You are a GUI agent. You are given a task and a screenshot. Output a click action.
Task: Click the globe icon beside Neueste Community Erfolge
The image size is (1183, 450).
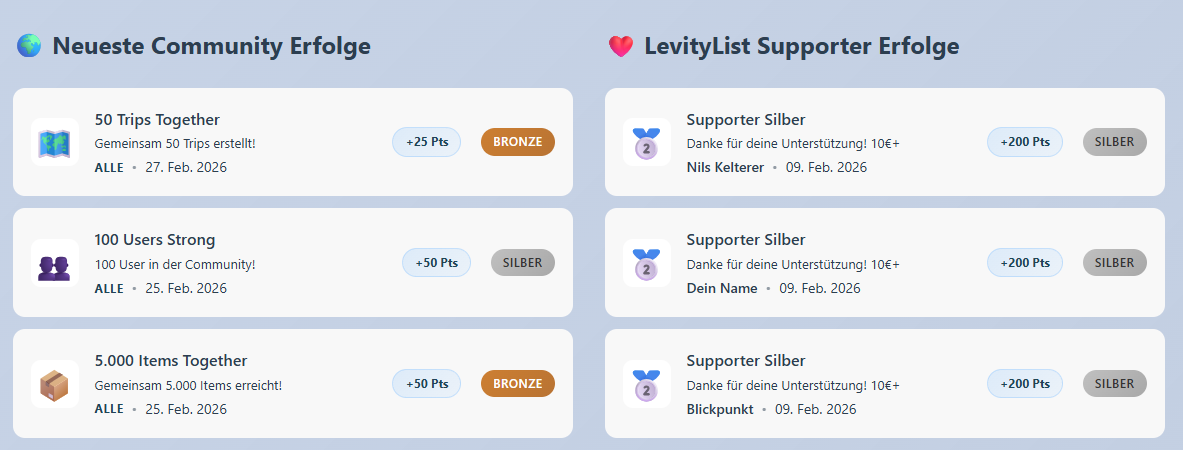pos(29,46)
